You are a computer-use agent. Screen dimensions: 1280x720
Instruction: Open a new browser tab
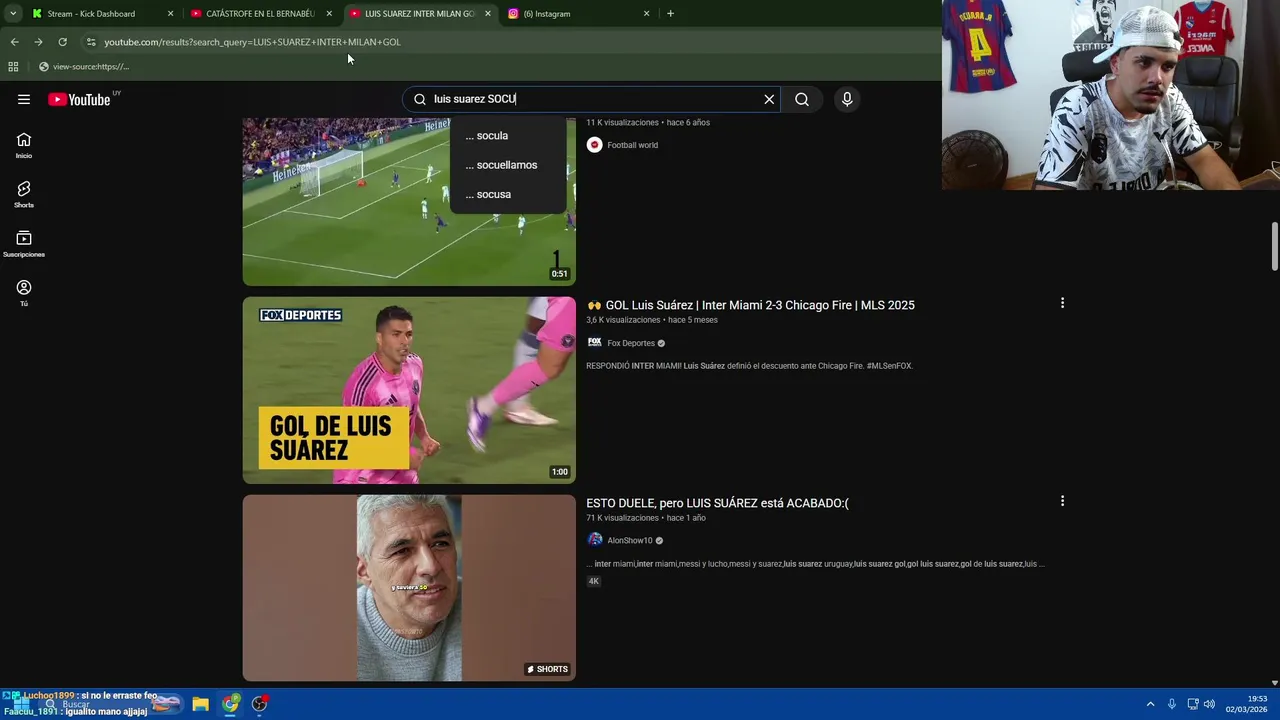tap(670, 14)
